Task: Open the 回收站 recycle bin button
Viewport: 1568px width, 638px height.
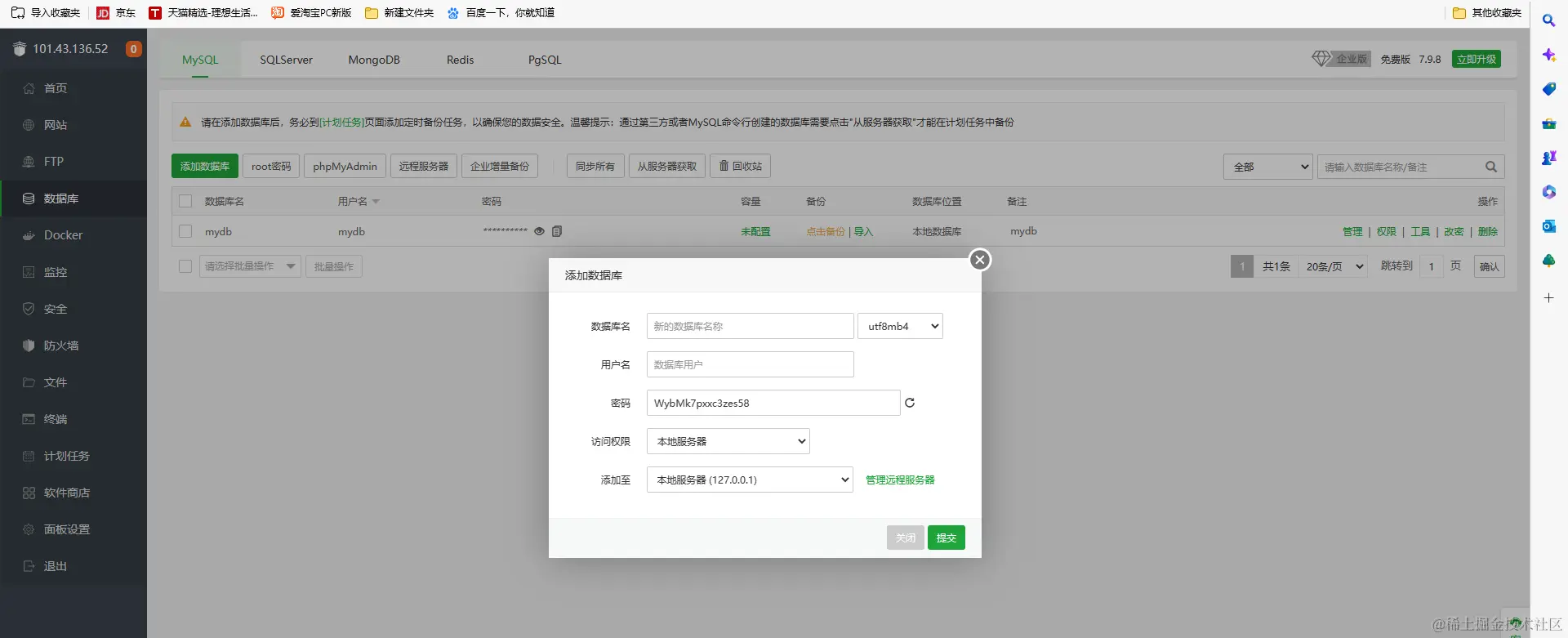Action: (x=741, y=166)
